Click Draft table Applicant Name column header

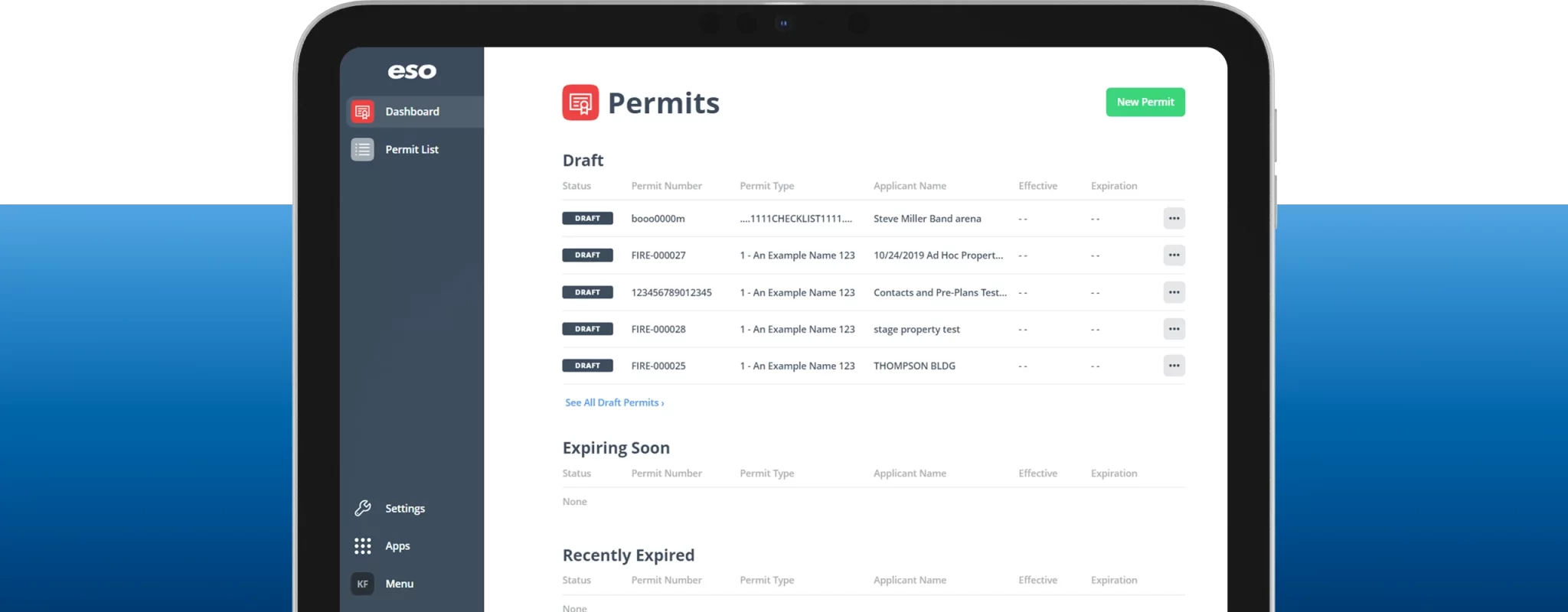click(x=910, y=186)
